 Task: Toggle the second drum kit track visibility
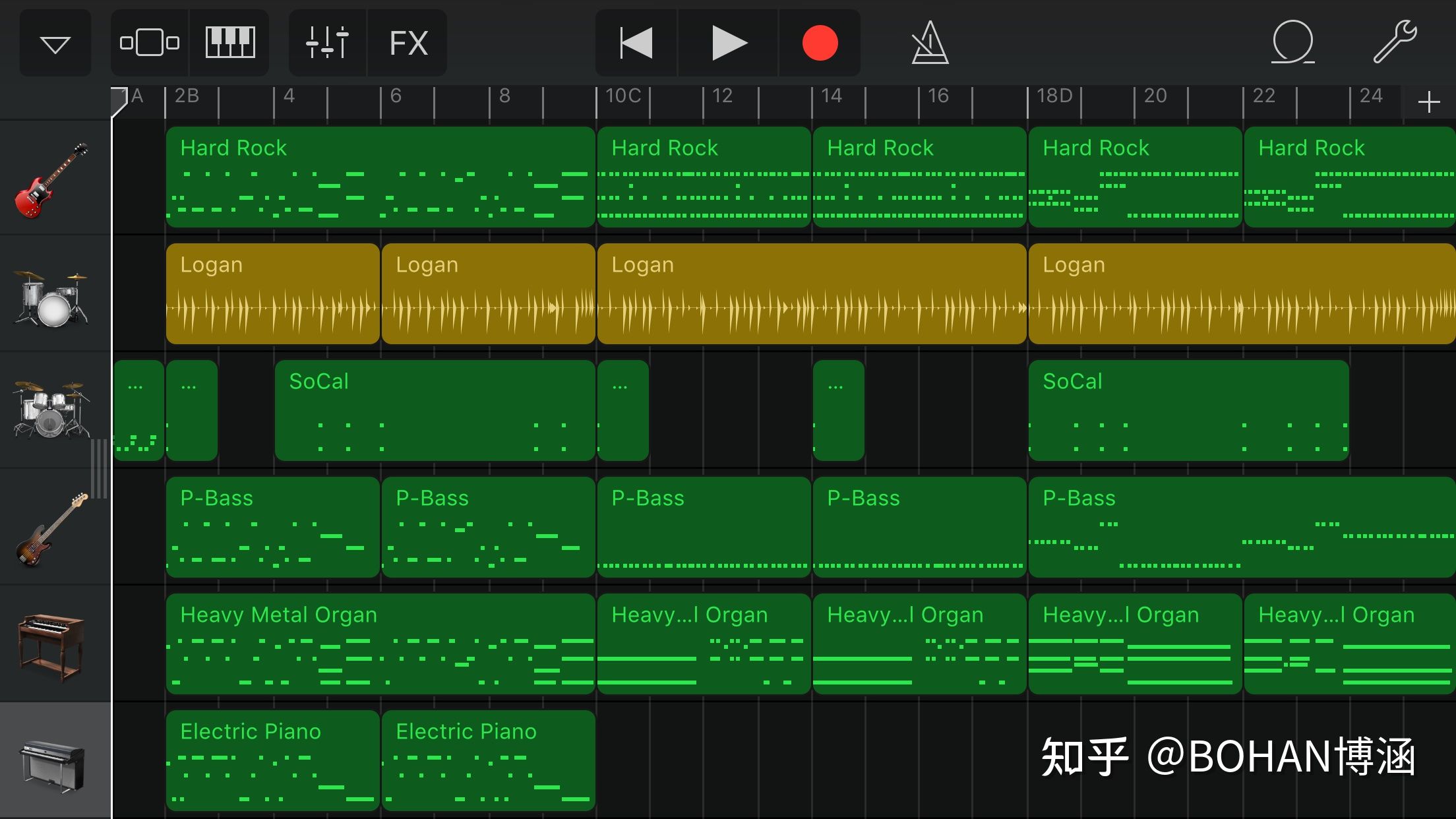[50, 409]
